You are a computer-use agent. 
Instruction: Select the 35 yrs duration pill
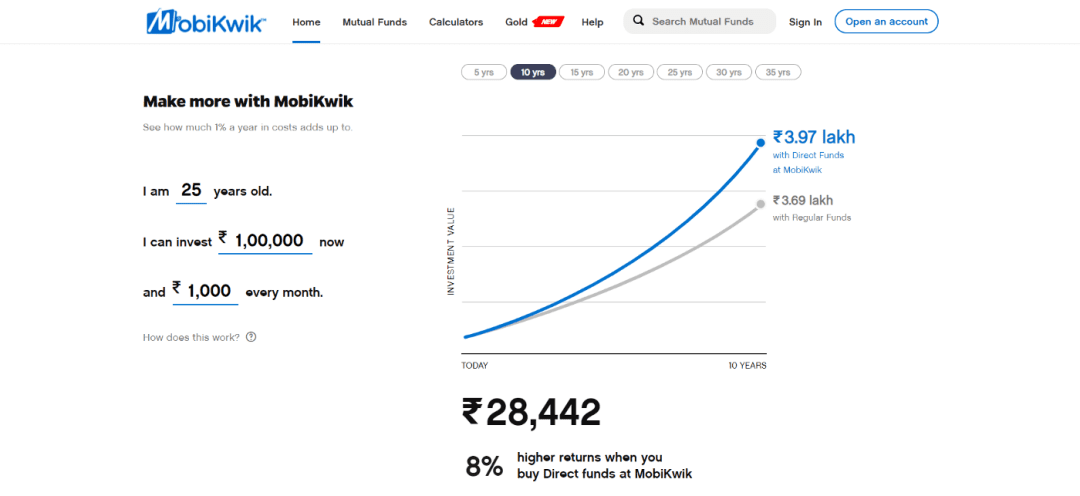[778, 72]
